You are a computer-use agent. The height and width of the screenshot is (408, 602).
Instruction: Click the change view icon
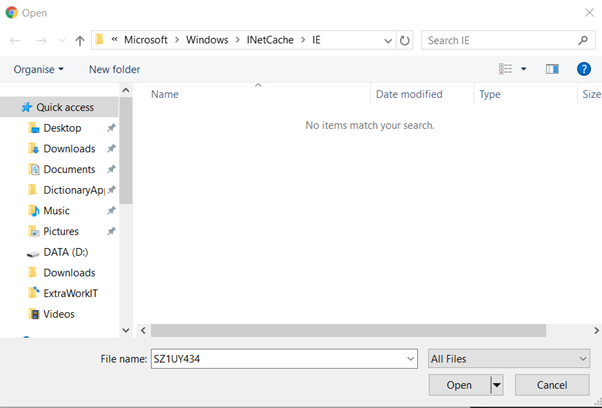pyautogui.click(x=505, y=69)
